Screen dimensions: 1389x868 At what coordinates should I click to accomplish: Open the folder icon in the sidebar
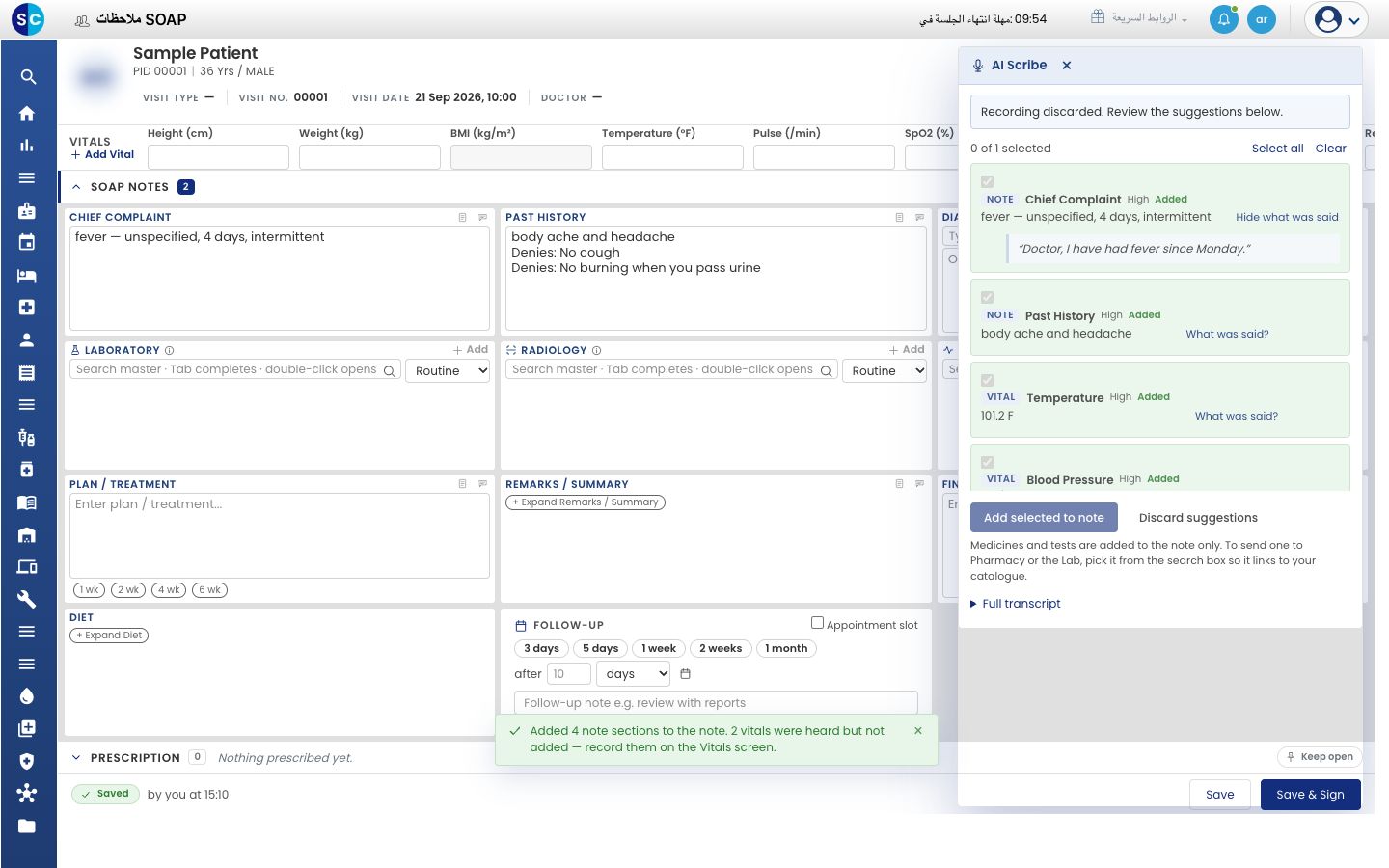27,826
